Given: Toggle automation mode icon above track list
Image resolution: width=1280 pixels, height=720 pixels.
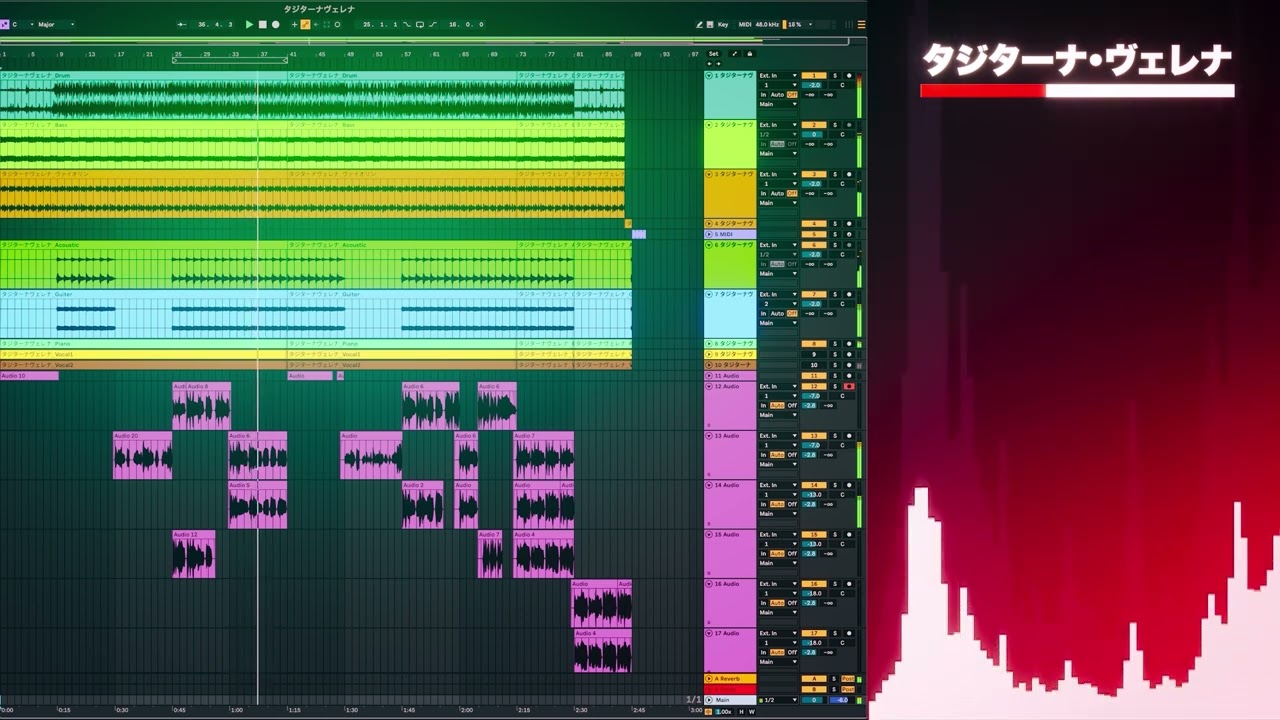Looking at the screenshot, I should (x=734, y=53).
